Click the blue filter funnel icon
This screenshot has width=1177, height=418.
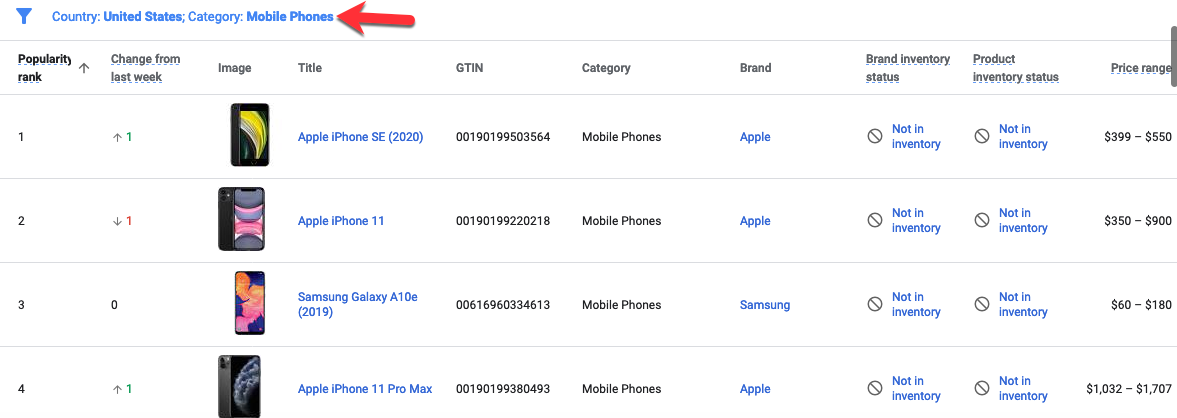click(x=24, y=16)
